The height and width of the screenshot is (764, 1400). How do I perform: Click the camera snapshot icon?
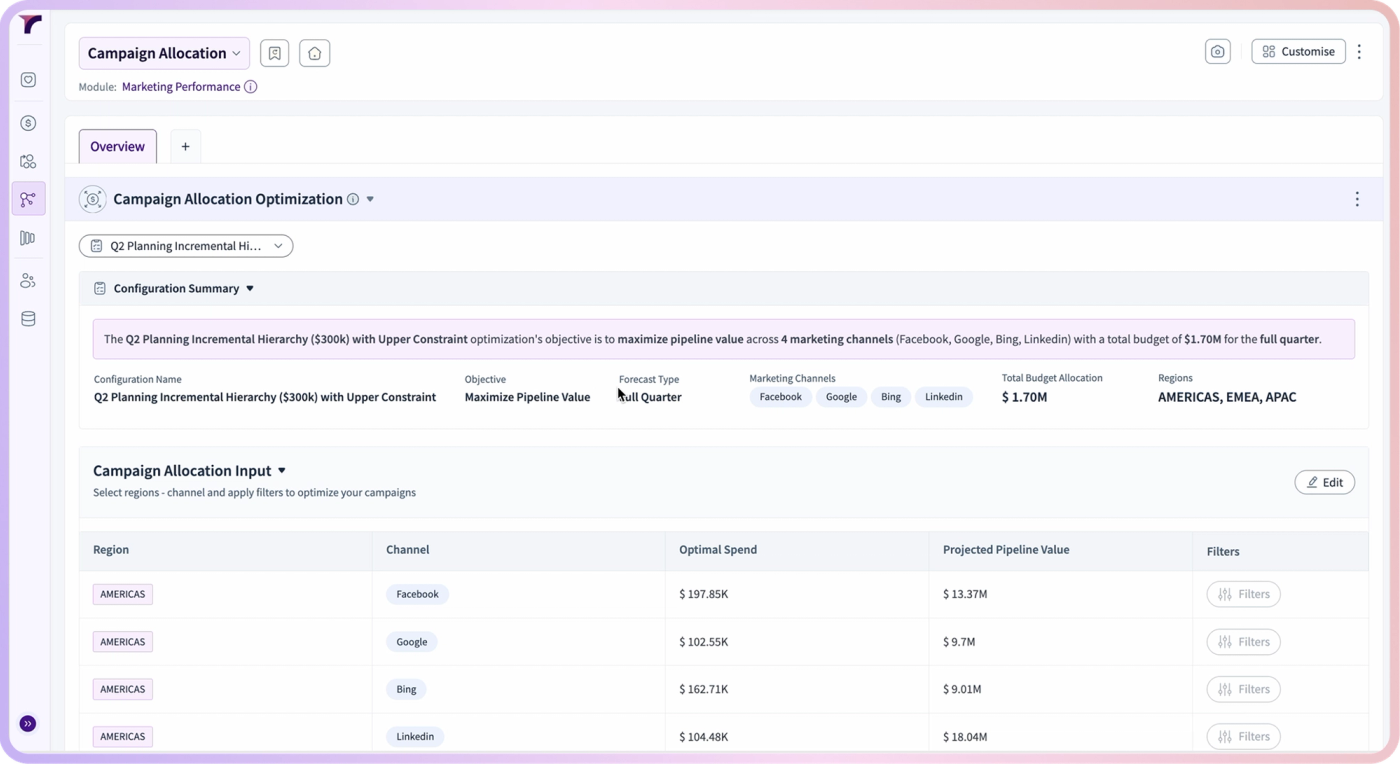pyautogui.click(x=1218, y=52)
